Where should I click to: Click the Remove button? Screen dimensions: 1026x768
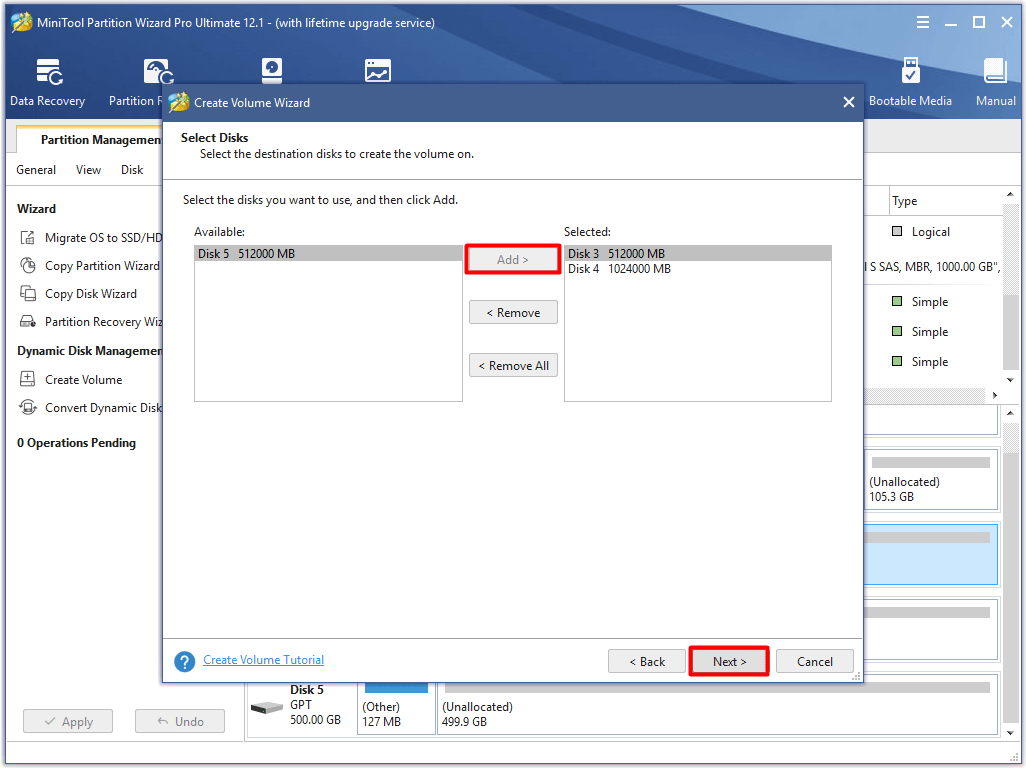coord(513,313)
